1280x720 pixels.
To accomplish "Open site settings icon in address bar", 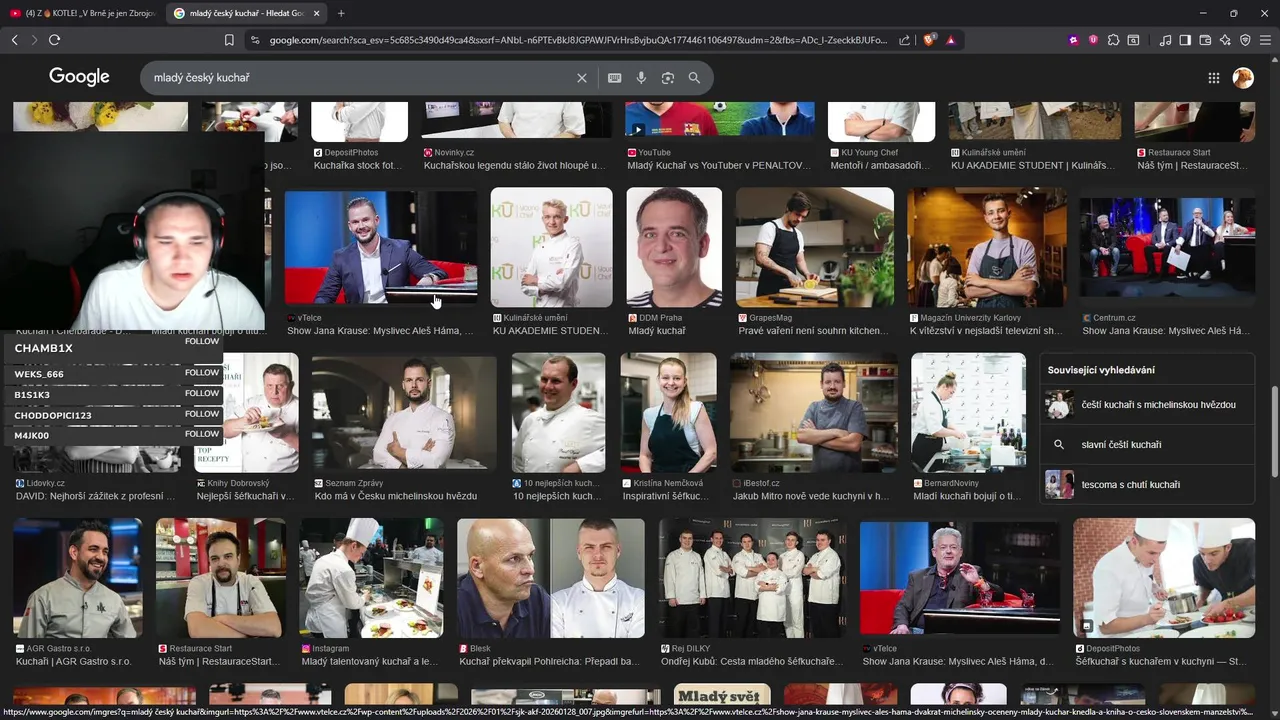I will pos(255,40).
